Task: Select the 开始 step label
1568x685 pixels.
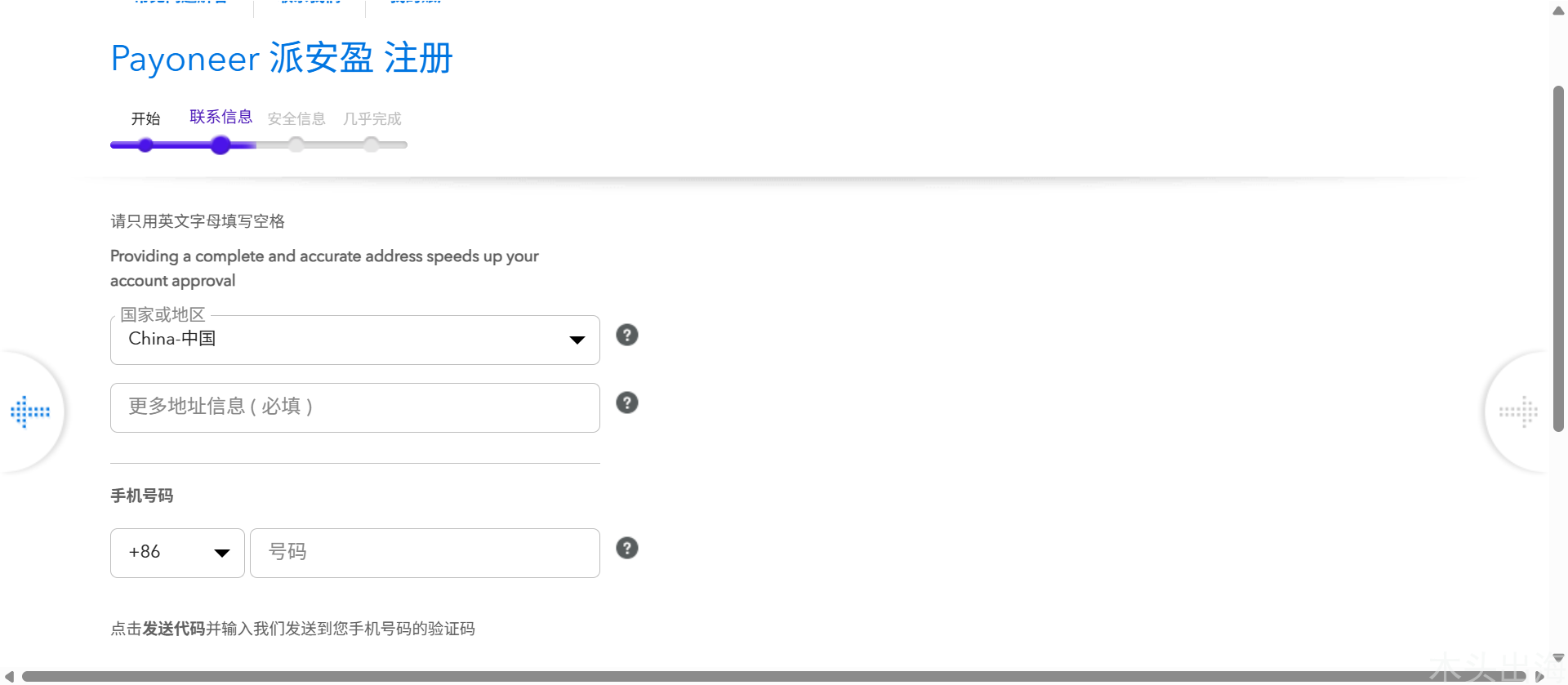Action: (x=145, y=119)
